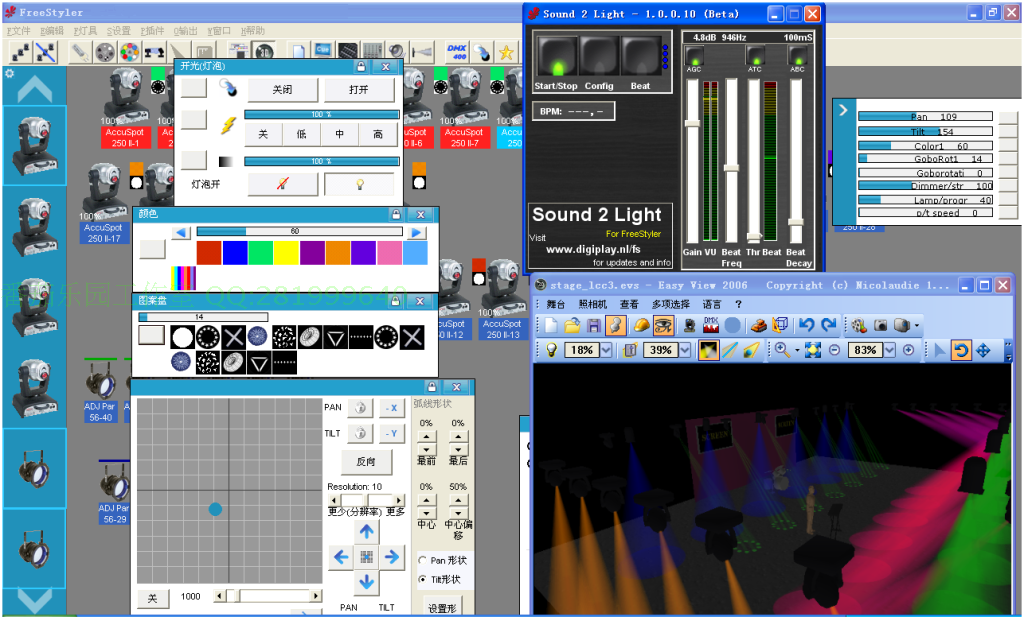1024x617 pixels.
Task: Click the DMX 400 toolbar icon
Action: [x=456, y=51]
